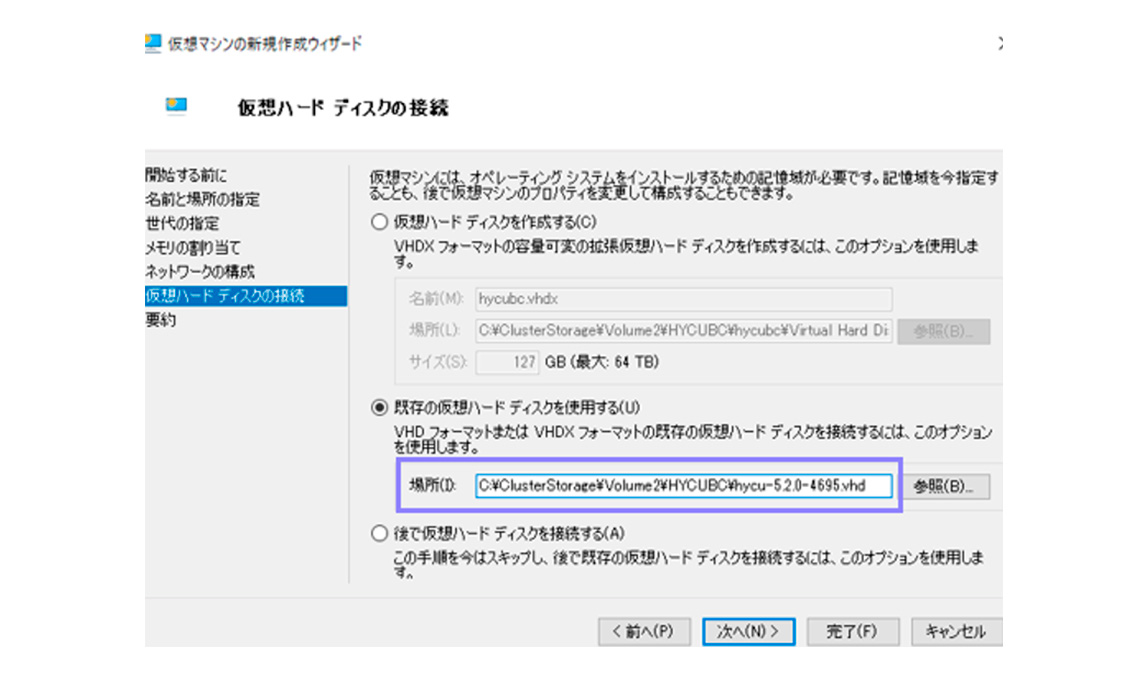This screenshot has width=1148, height=680.
Task: Click the existing disk 場所 path field
Action: tap(682, 486)
